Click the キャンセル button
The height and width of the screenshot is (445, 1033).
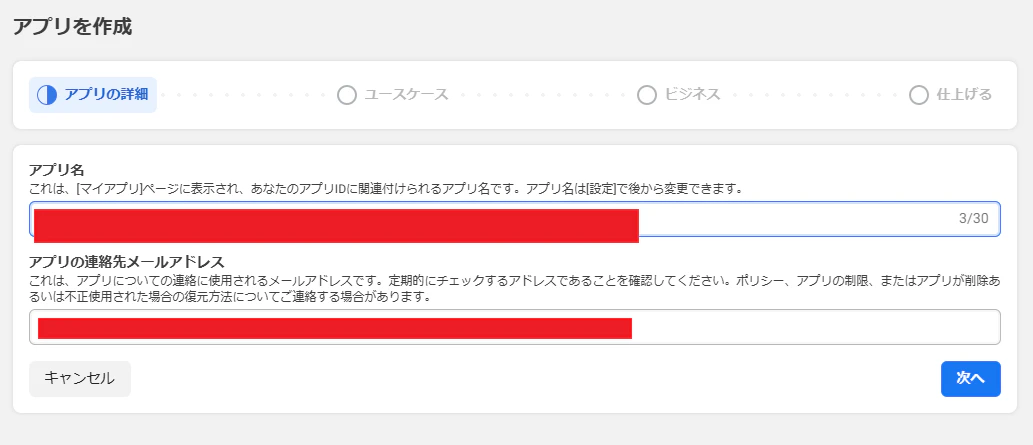pos(80,378)
